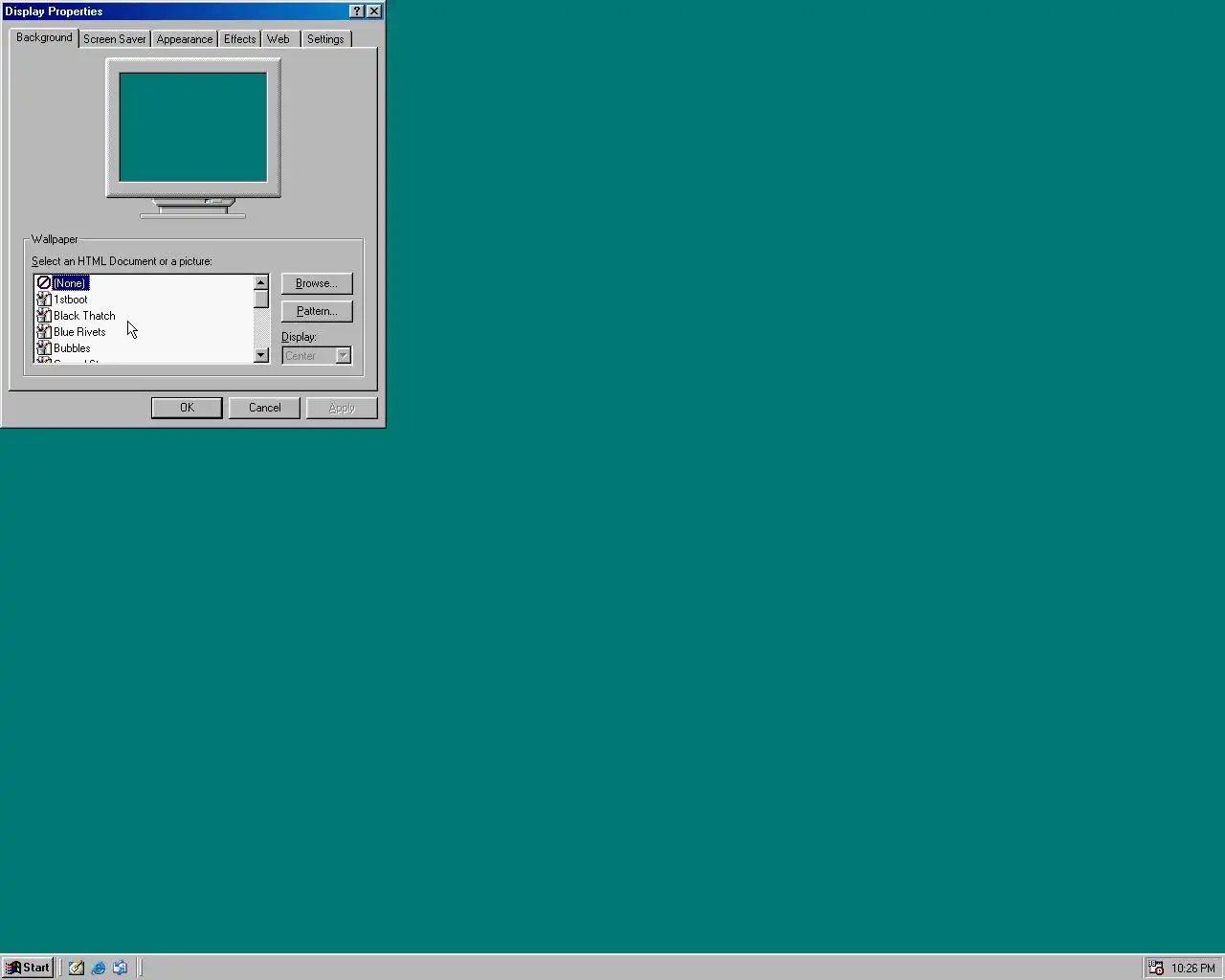The image size is (1225, 980).
Task: Launch Internet Explorer from quick launch
Action: click(99, 968)
